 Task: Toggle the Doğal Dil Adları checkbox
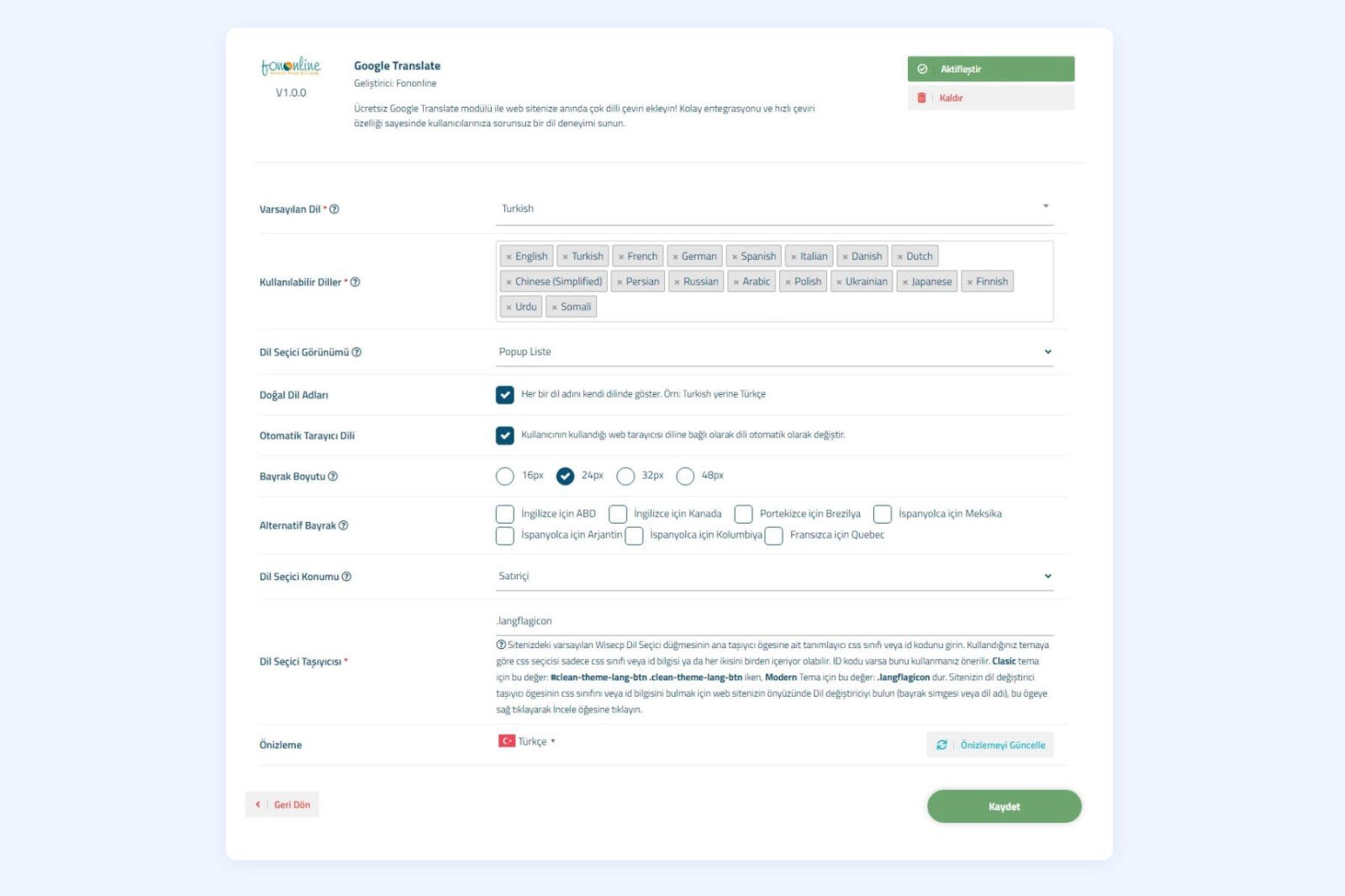point(505,394)
